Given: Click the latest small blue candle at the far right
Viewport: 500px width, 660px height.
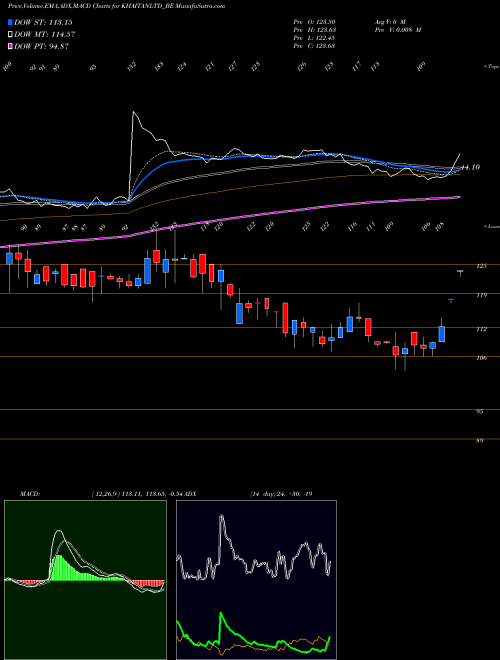Looking at the screenshot, I should [460, 272].
